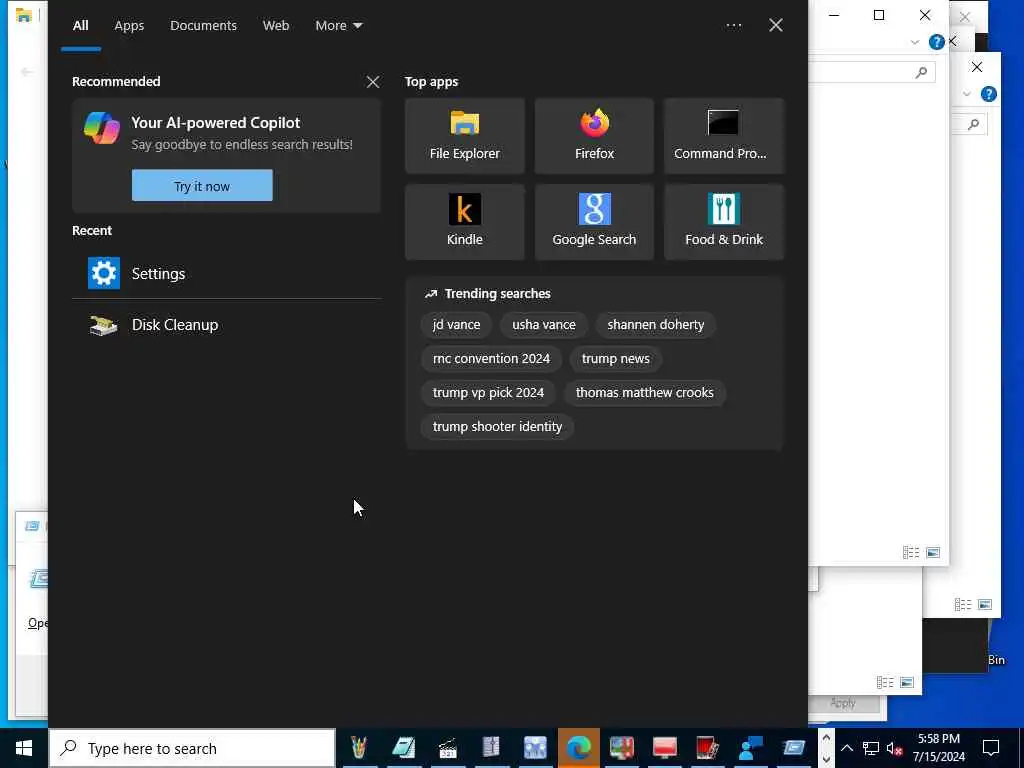Open Google Search app tile
This screenshot has width=1024, height=768.
click(594, 222)
